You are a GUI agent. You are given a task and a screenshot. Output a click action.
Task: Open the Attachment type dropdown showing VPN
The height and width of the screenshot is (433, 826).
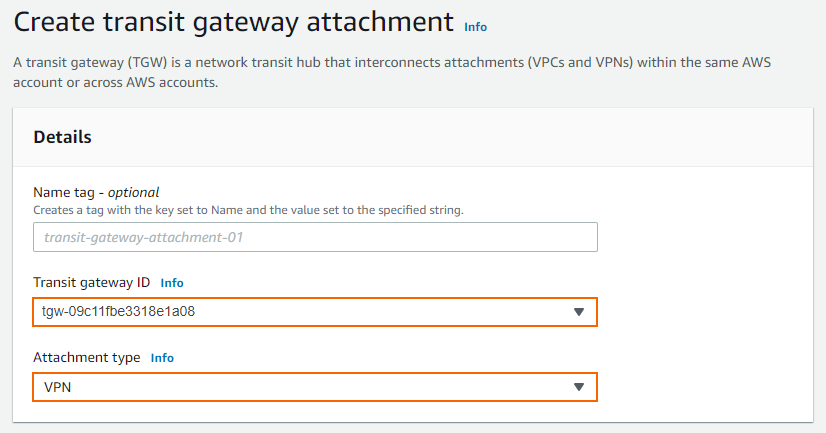(315, 387)
